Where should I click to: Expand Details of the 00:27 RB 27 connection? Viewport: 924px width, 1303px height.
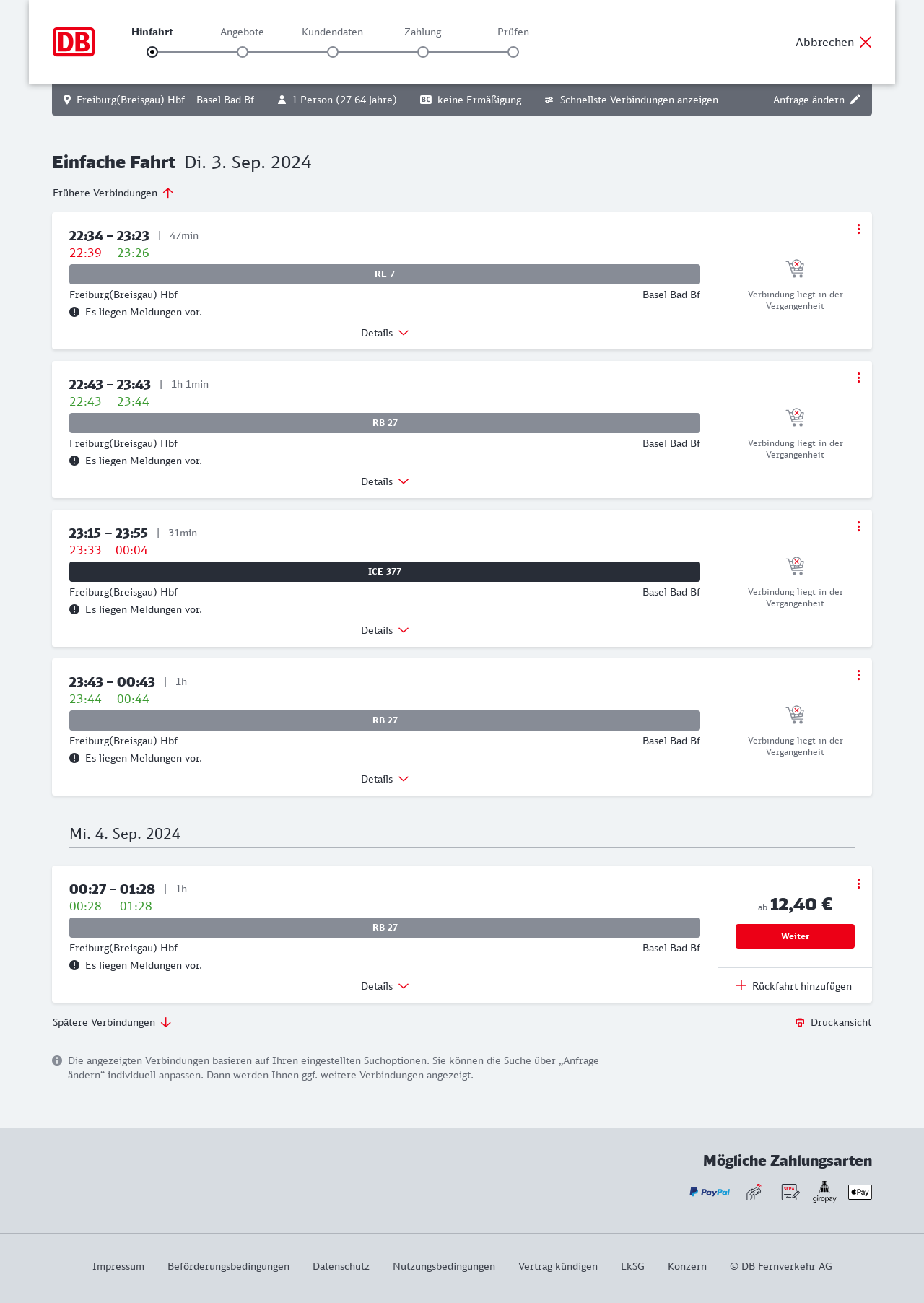click(x=385, y=986)
